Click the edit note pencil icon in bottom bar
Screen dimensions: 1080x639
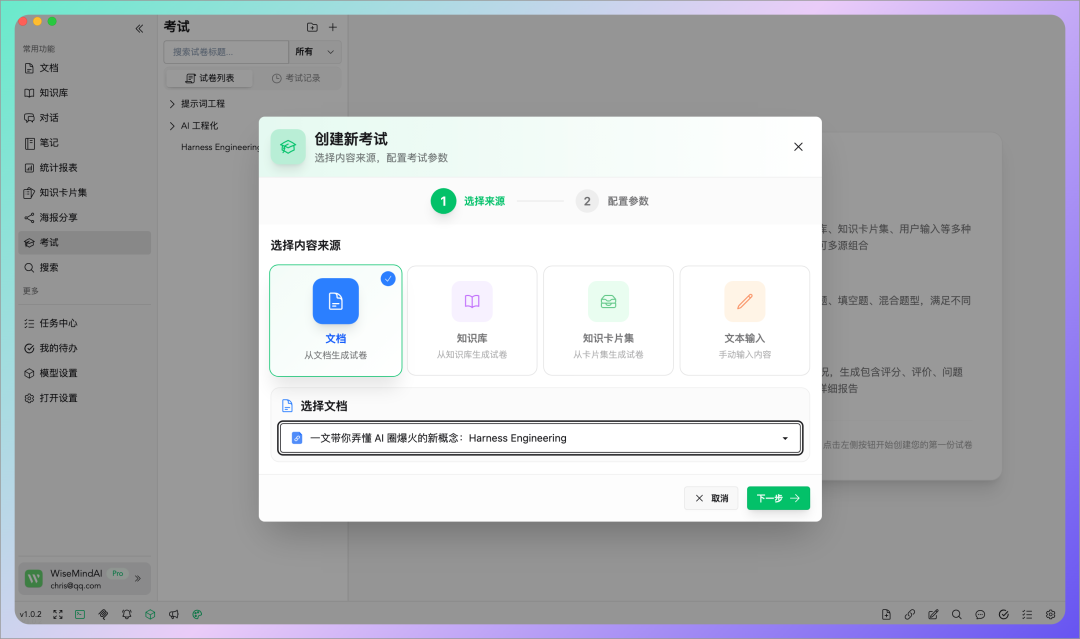click(933, 614)
